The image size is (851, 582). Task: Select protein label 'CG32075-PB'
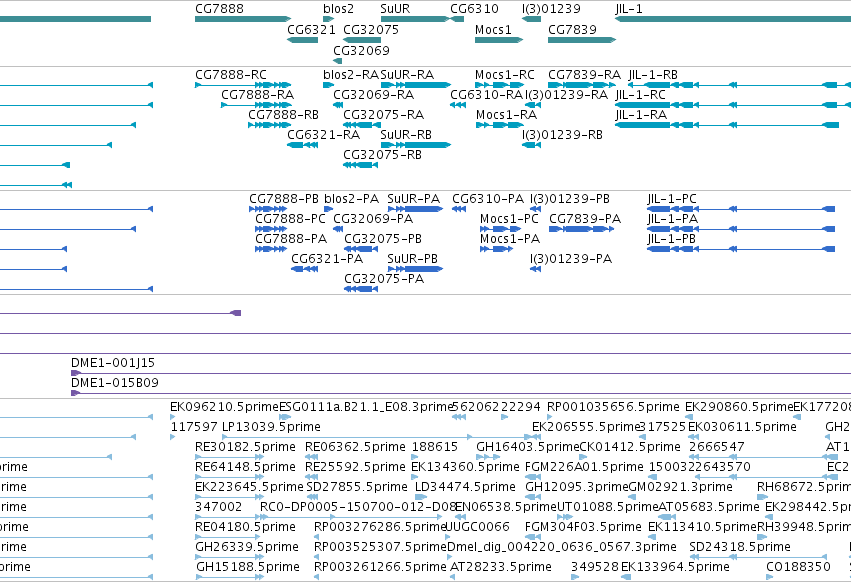point(383,239)
